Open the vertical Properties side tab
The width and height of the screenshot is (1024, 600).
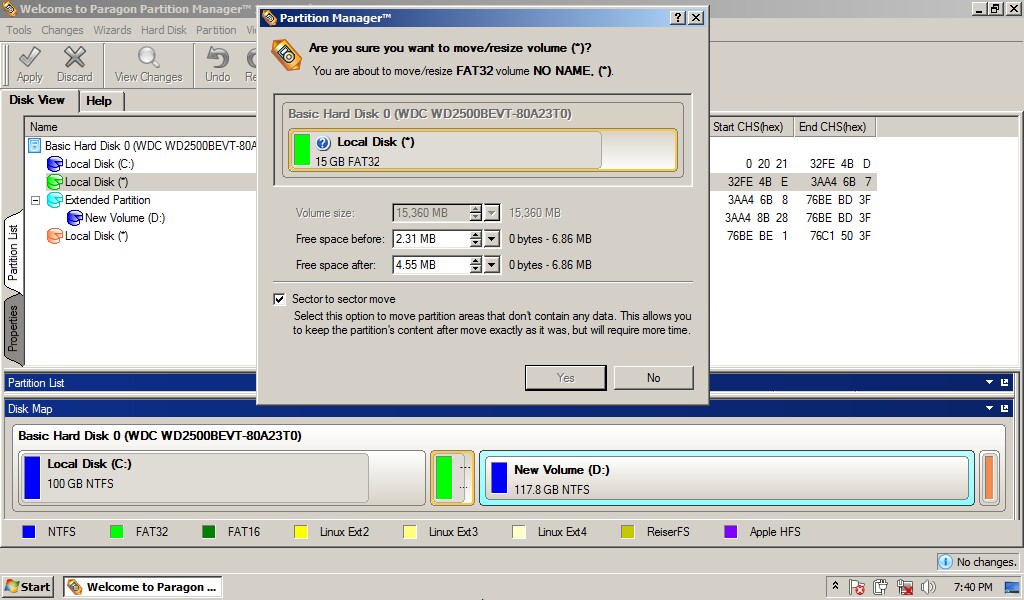point(13,328)
